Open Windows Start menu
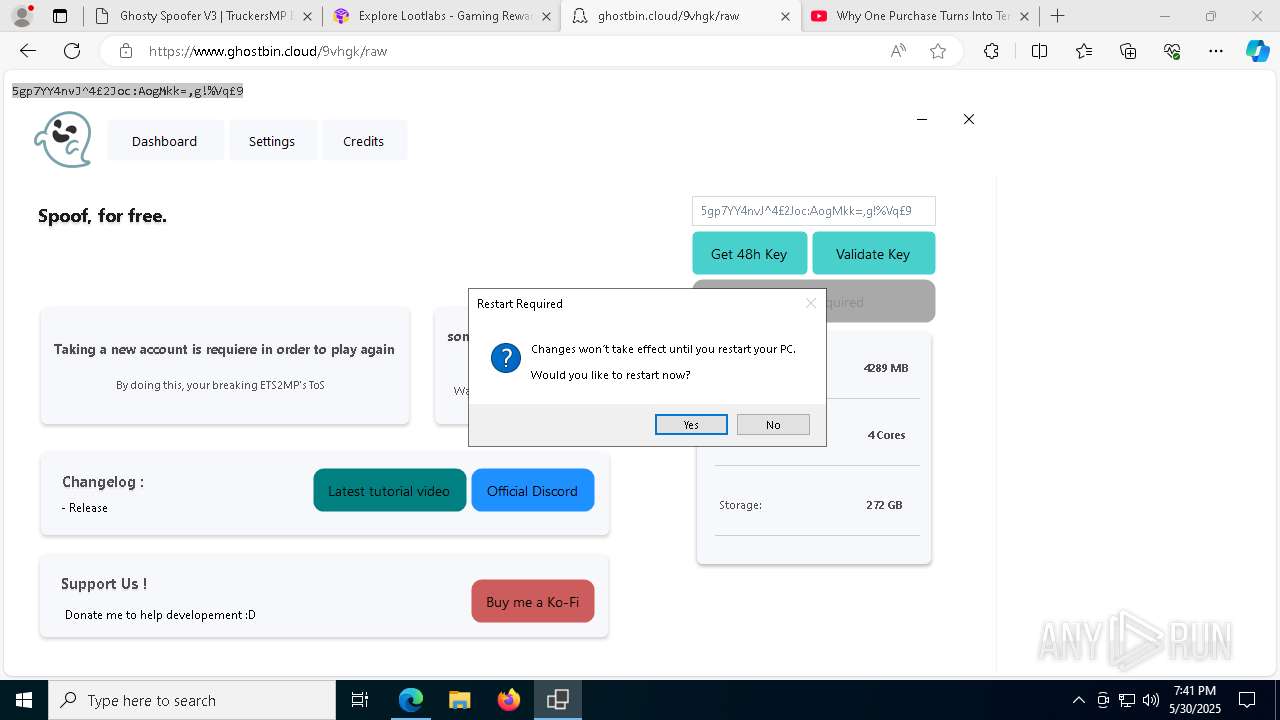The height and width of the screenshot is (720, 1280). pyautogui.click(x=24, y=700)
